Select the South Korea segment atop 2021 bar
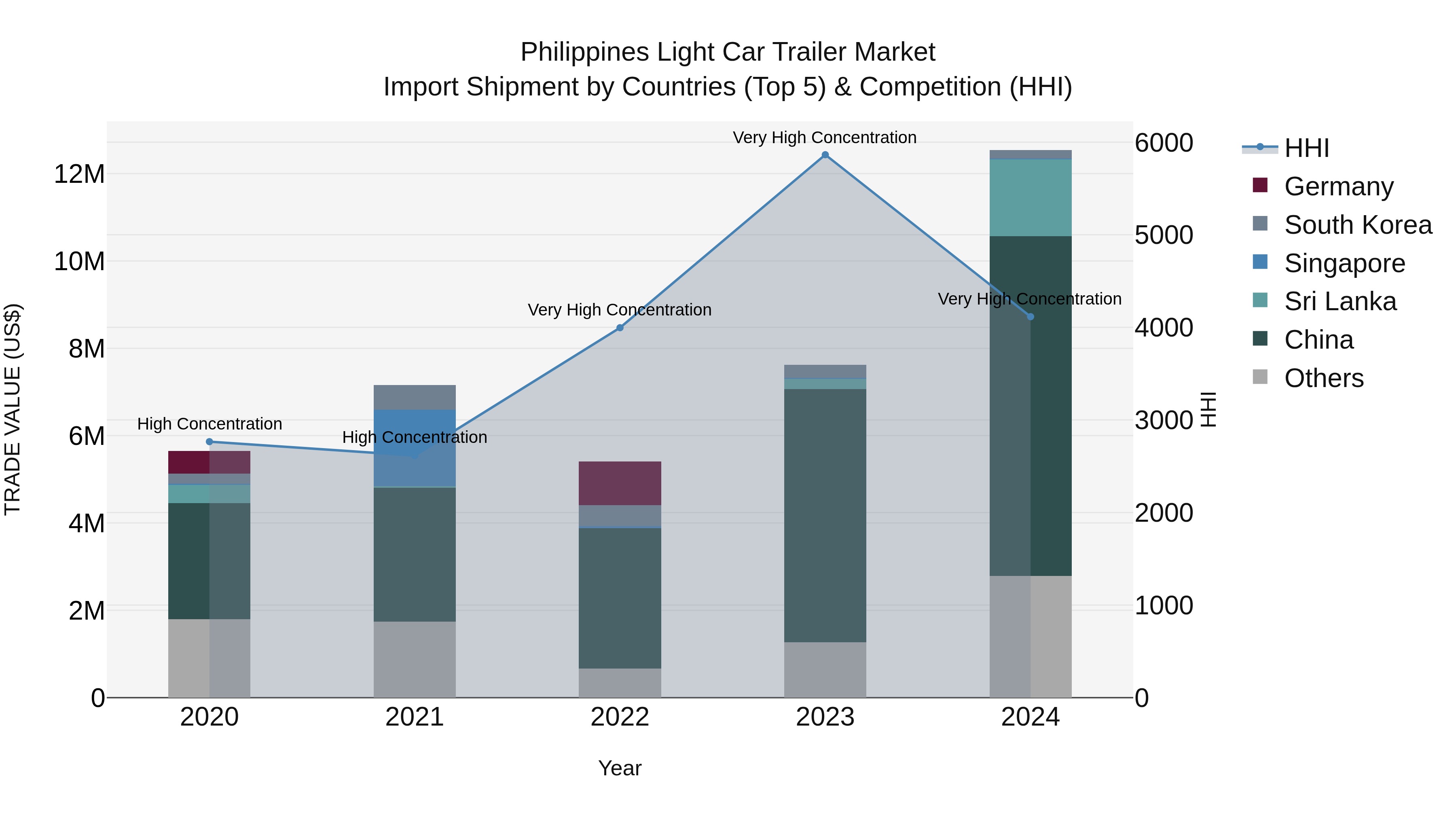Image resolution: width=1456 pixels, height=819 pixels. pyautogui.click(x=414, y=397)
